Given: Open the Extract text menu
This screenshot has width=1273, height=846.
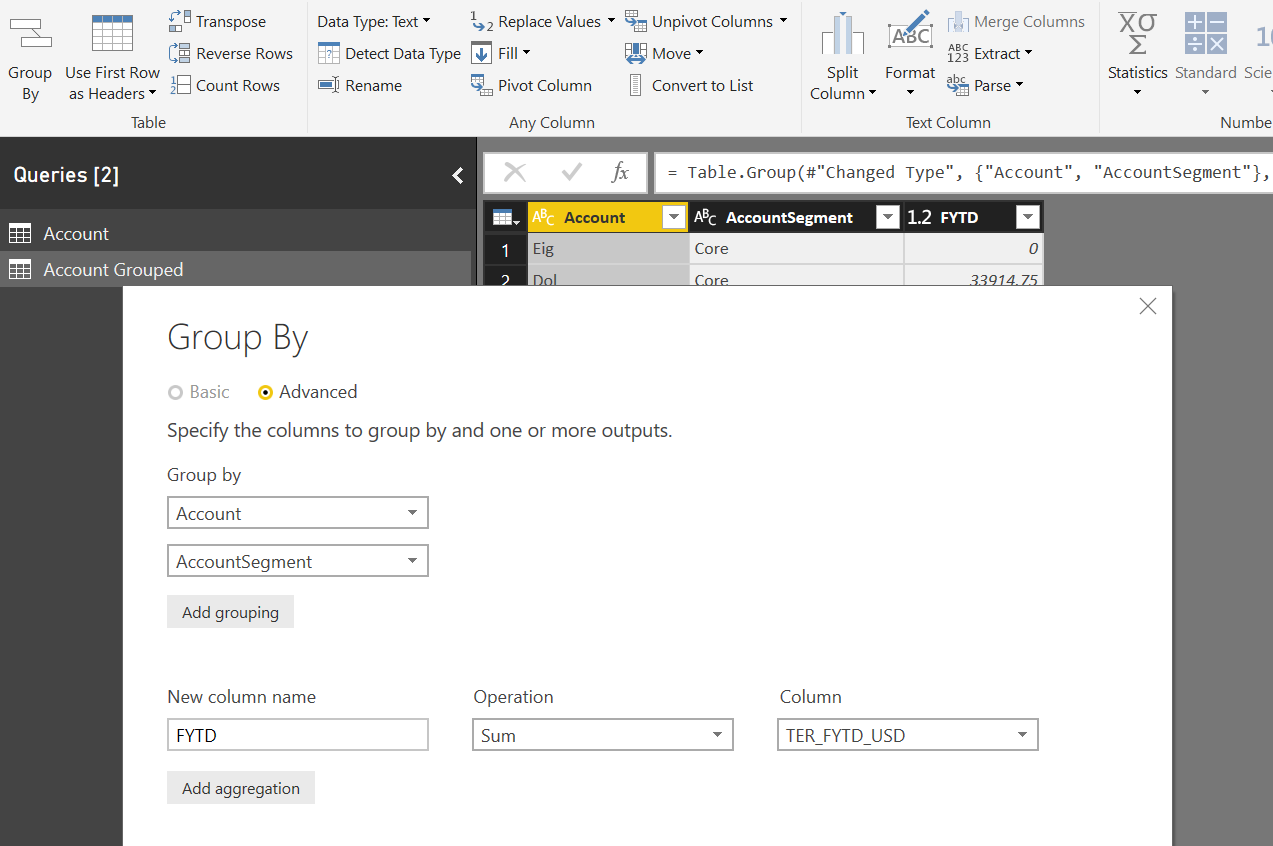Looking at the screenshot, I should (990, 53).
